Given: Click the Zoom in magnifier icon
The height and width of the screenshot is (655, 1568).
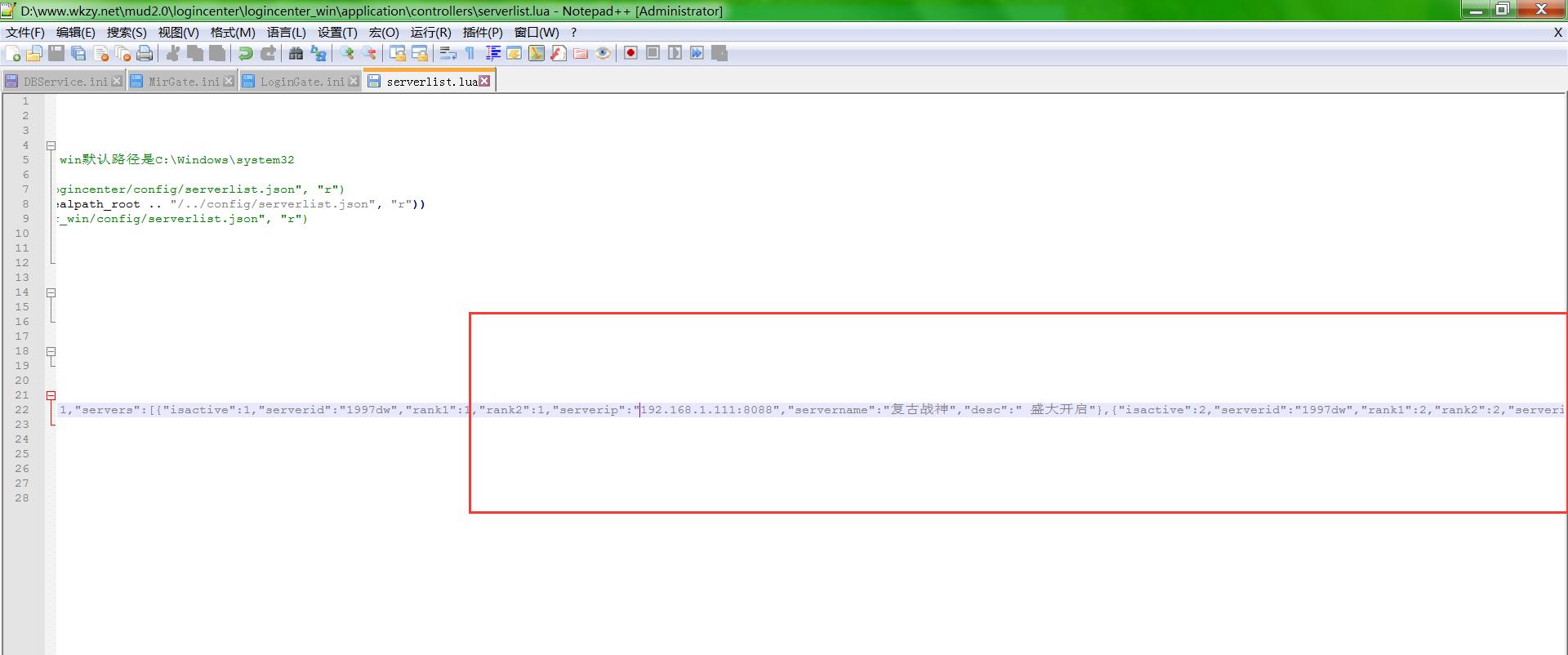Looking at the screenshot, I should [x=347, y=54].
